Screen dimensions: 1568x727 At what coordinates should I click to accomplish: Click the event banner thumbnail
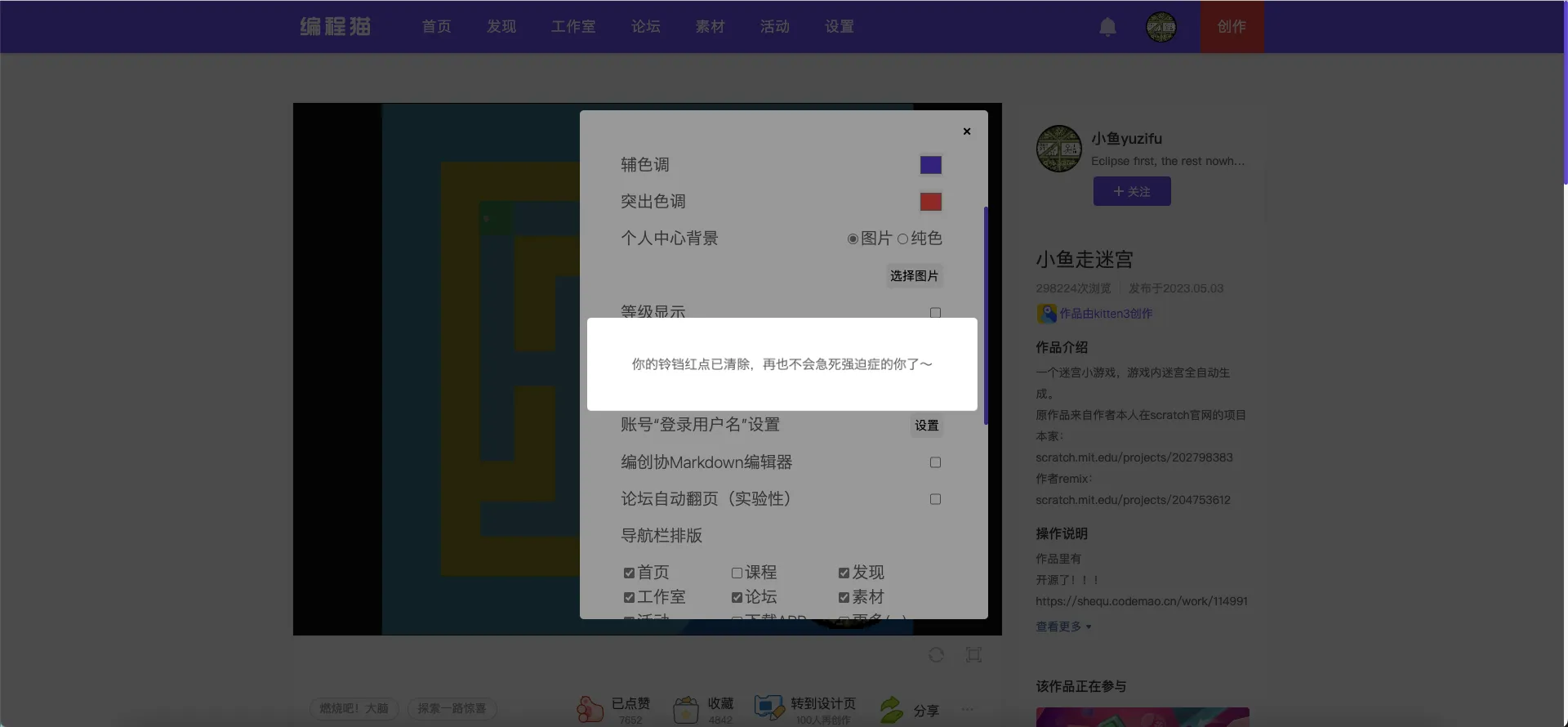(1143, 717)
